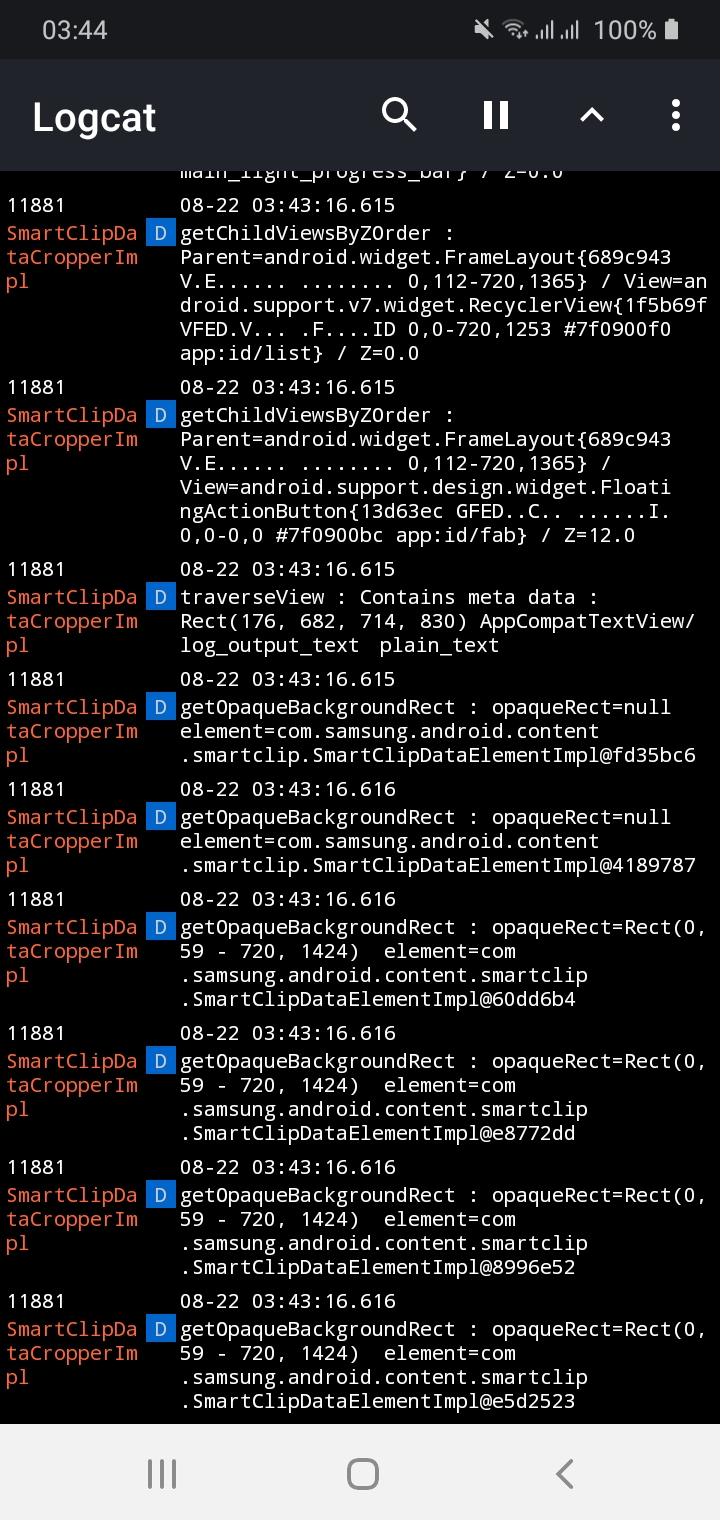Open recent apps from the navigation bar

pos(161,1472)
